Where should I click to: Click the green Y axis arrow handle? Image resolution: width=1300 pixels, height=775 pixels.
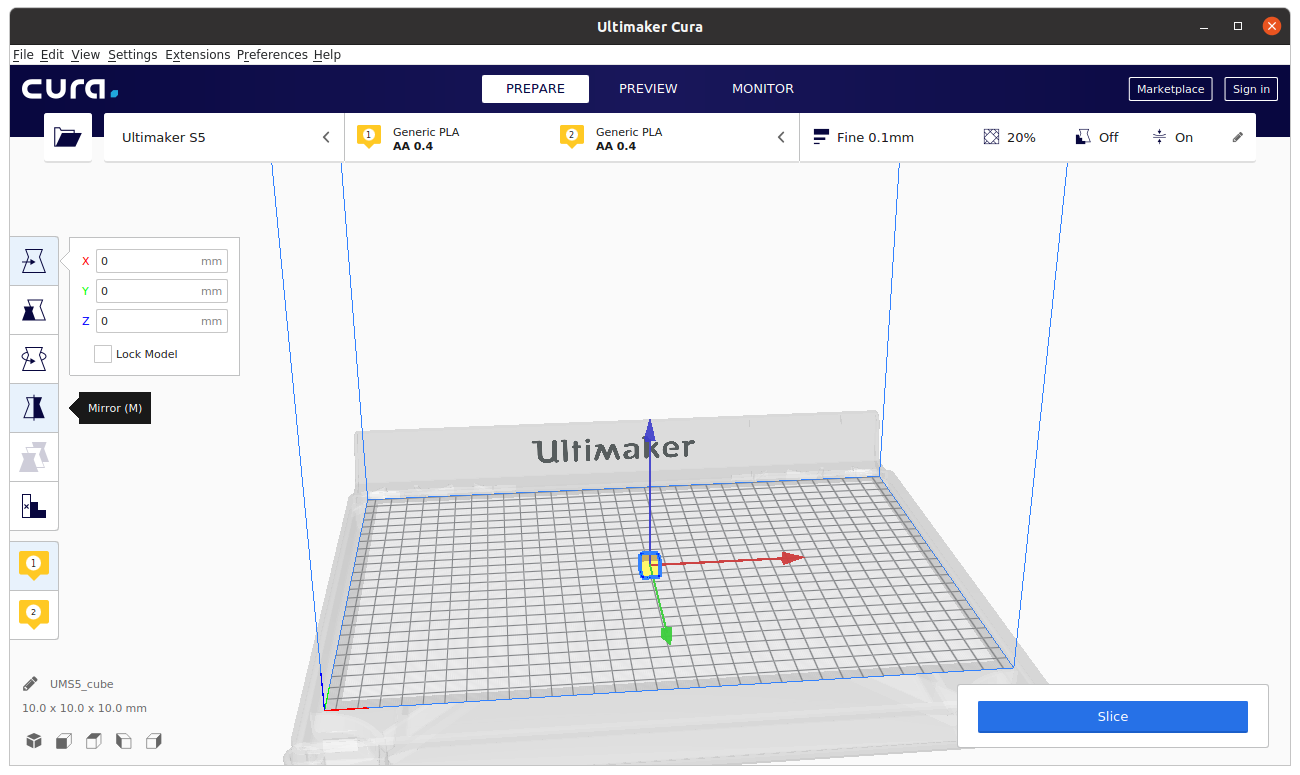[x=666, y=634]
